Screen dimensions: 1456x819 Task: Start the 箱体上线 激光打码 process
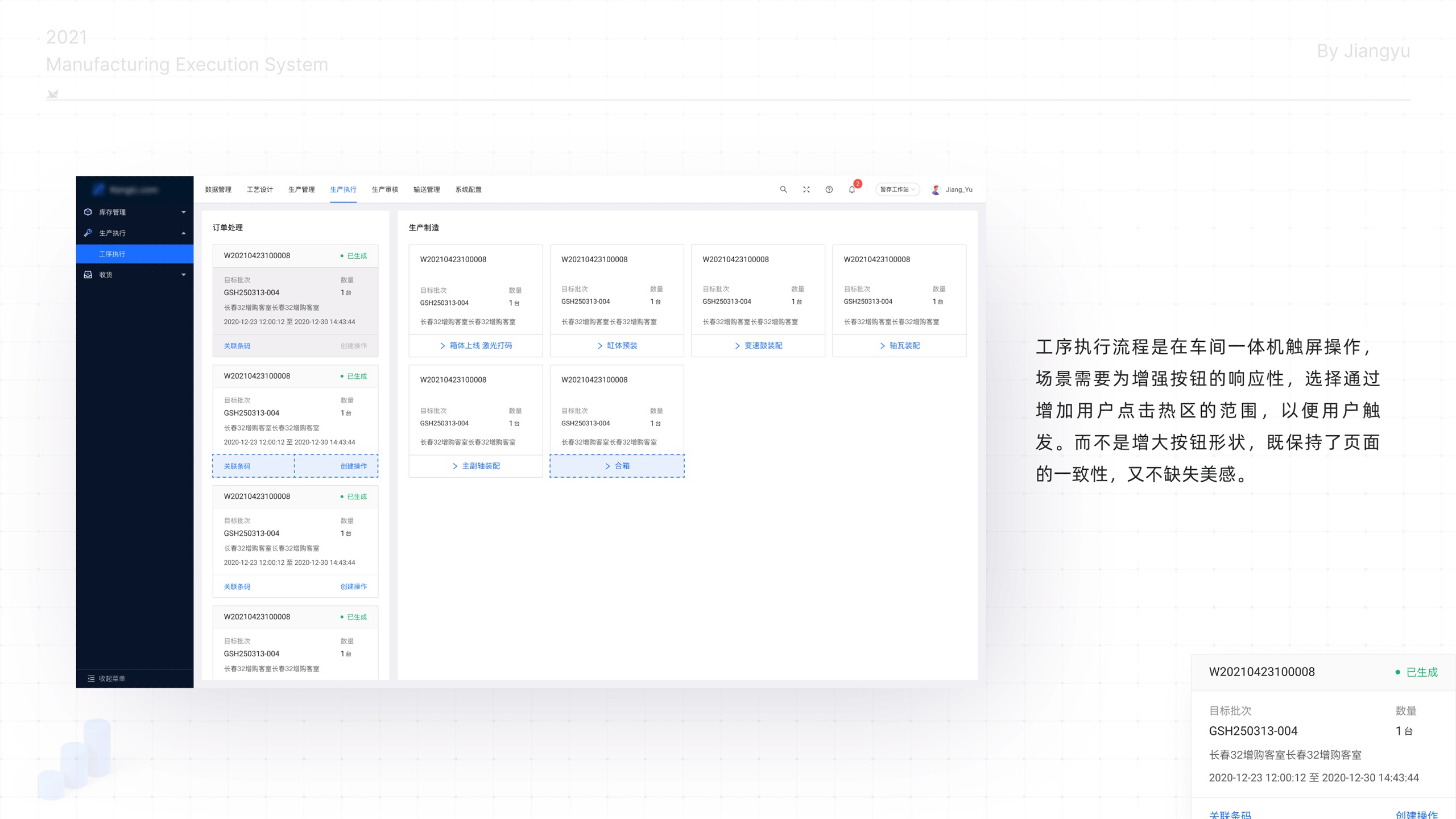click(x=476, y=346)
